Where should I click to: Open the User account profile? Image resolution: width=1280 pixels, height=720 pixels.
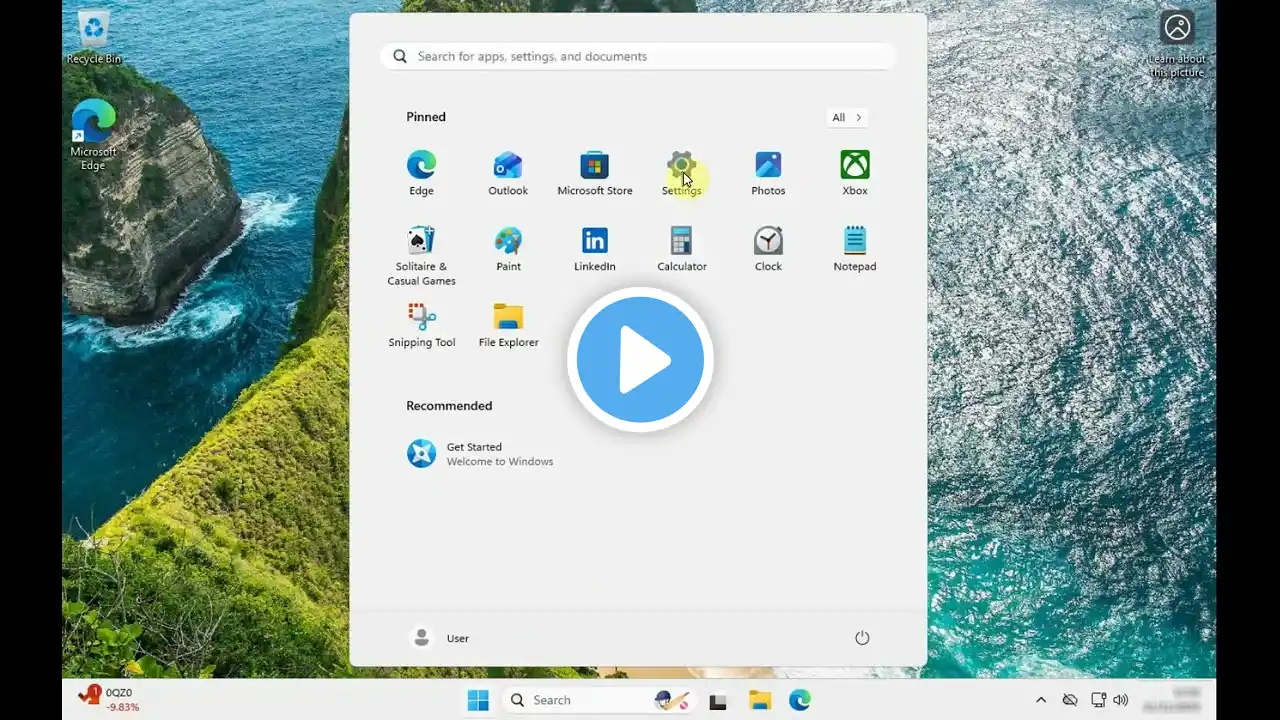440,638
